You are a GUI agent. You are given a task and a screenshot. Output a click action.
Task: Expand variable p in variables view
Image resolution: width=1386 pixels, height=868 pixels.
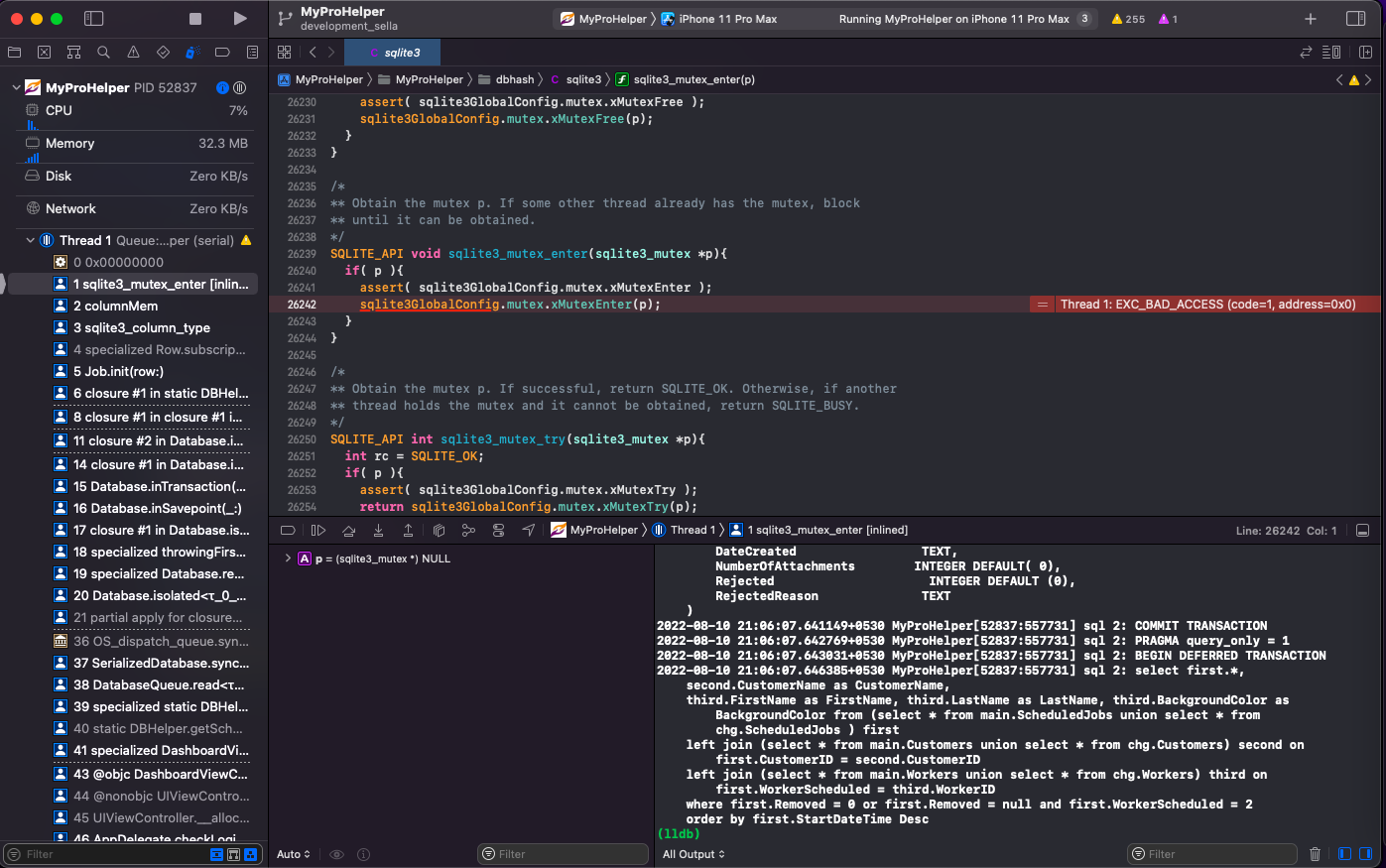(x=288, y=558)
